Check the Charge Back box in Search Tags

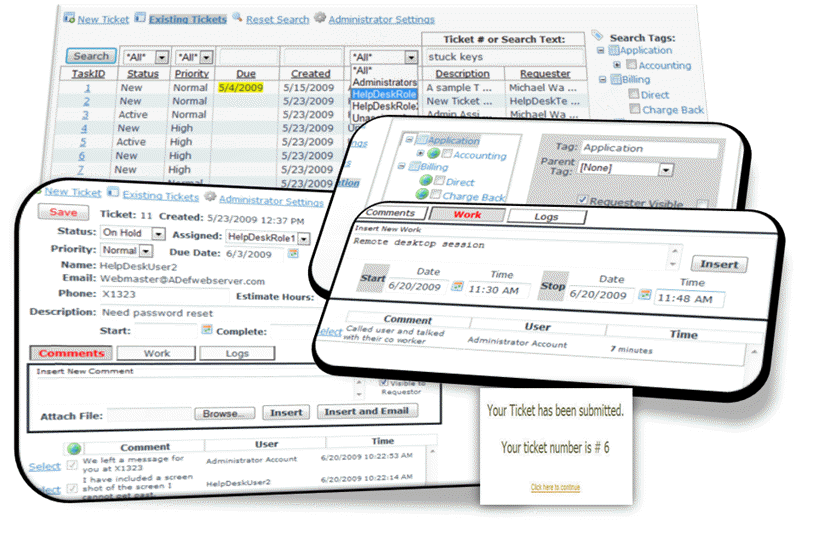[635, 108]
